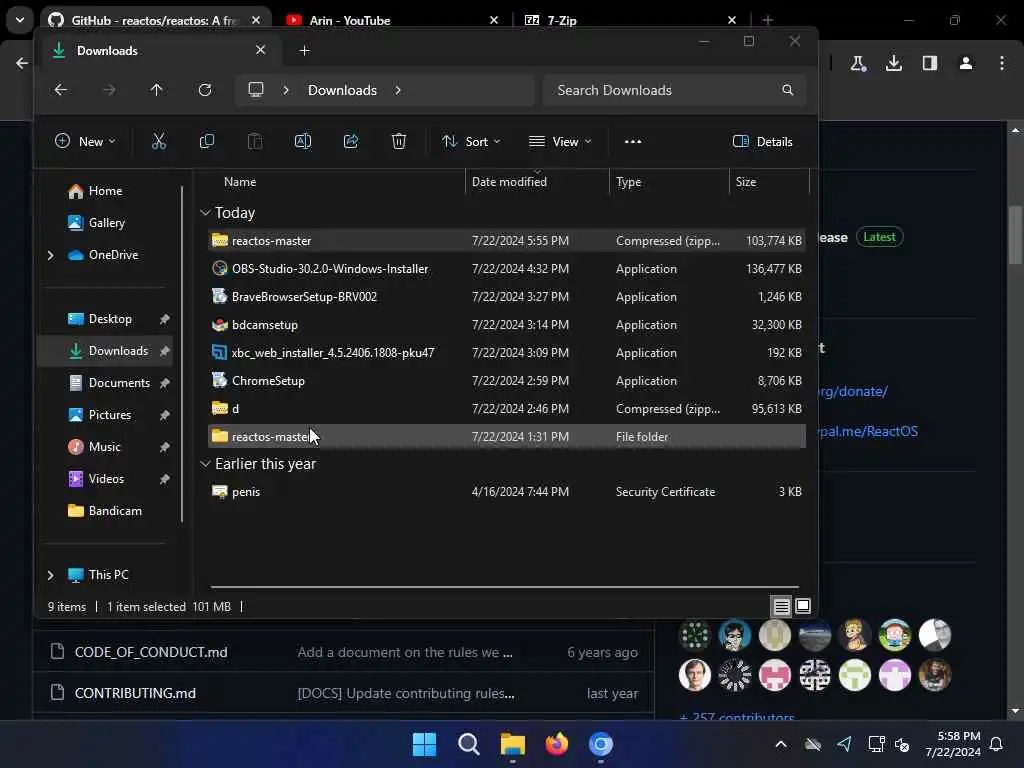Switch to GitHub reactos browser tab

tap(154, 20)
